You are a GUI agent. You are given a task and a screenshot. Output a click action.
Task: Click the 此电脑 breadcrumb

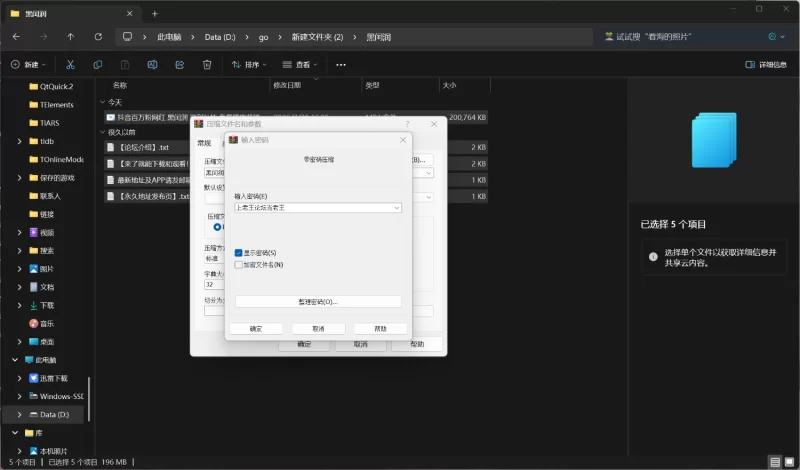point(169,37)
